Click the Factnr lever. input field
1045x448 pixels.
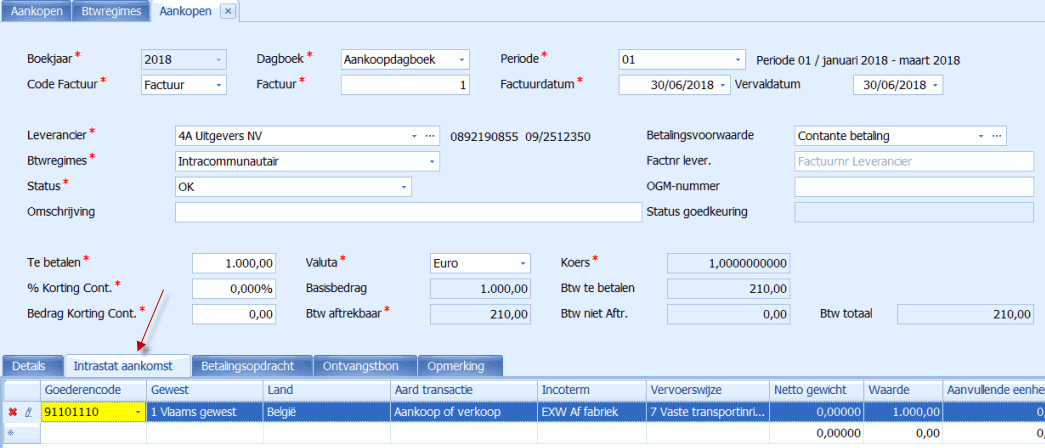[x=913, y=161]
